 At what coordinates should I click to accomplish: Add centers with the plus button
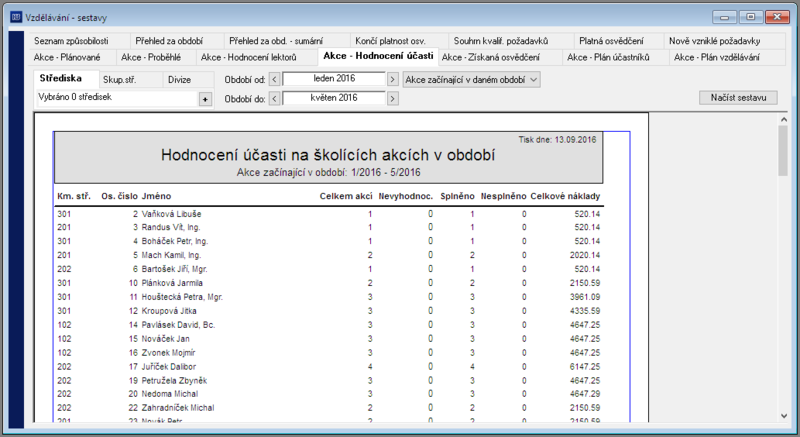coord(205,99)
